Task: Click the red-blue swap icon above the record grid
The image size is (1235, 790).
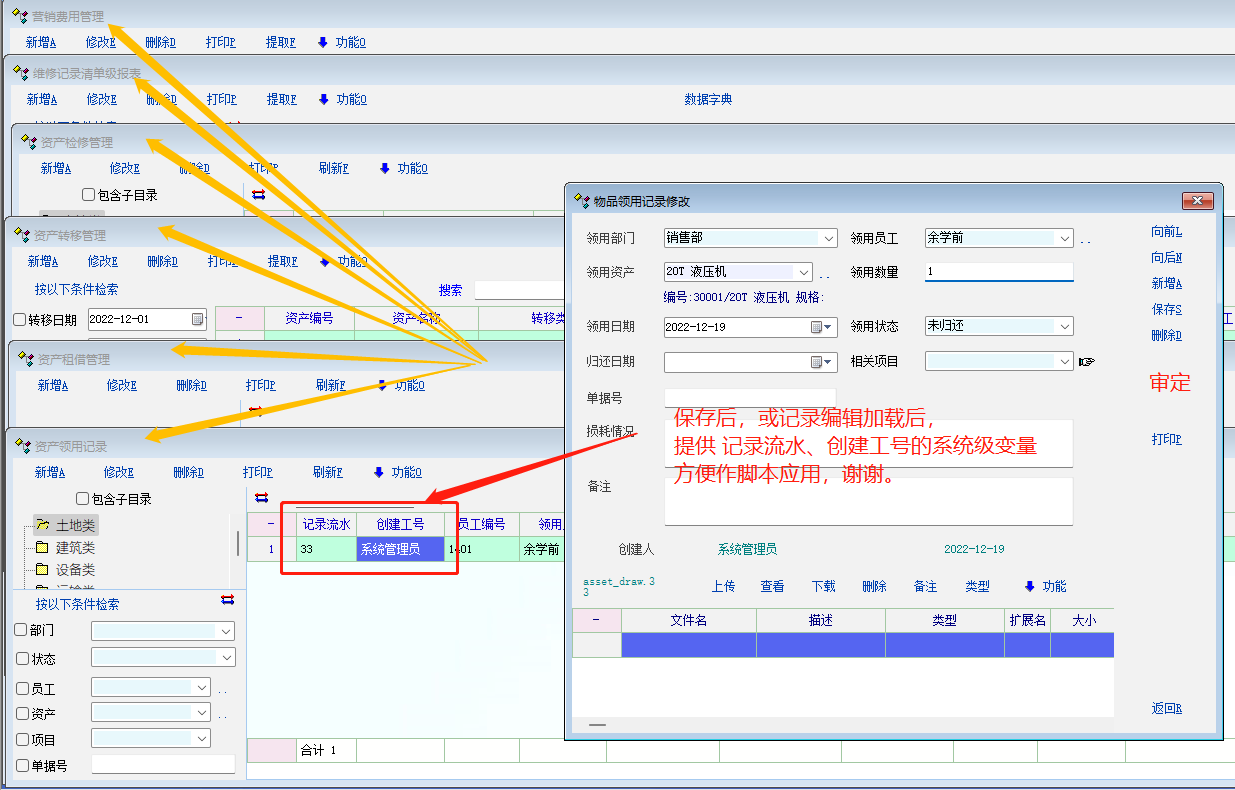Action: (x=262, y=497)
